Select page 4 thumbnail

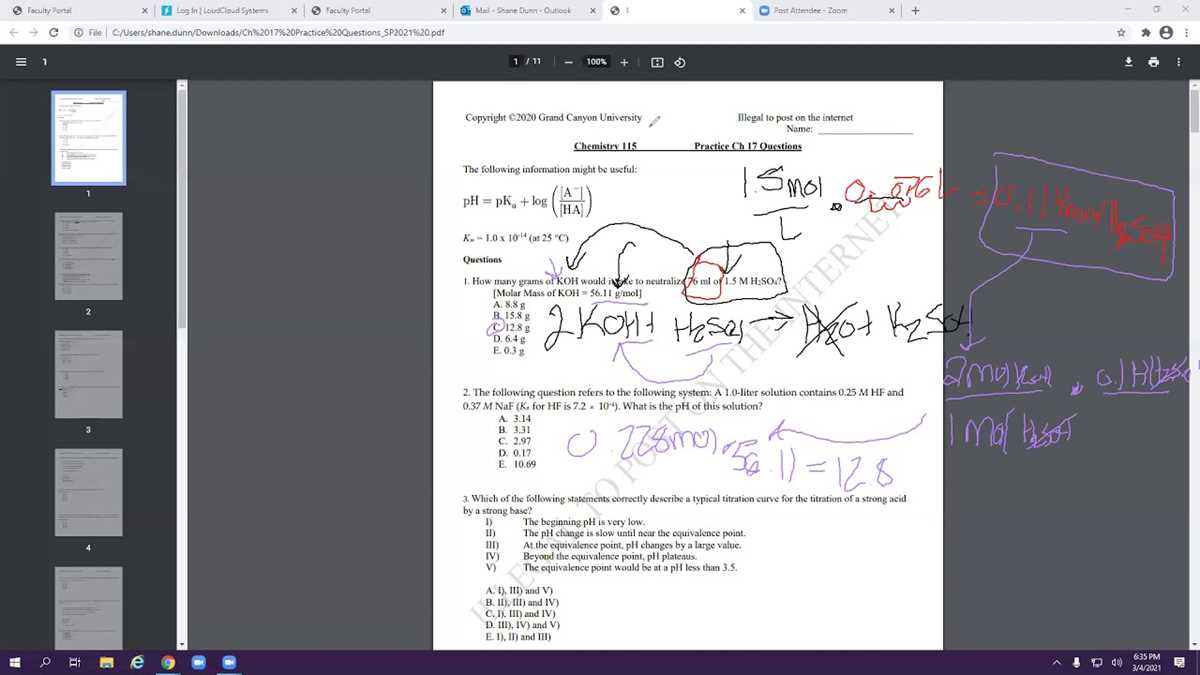point(89,493)
